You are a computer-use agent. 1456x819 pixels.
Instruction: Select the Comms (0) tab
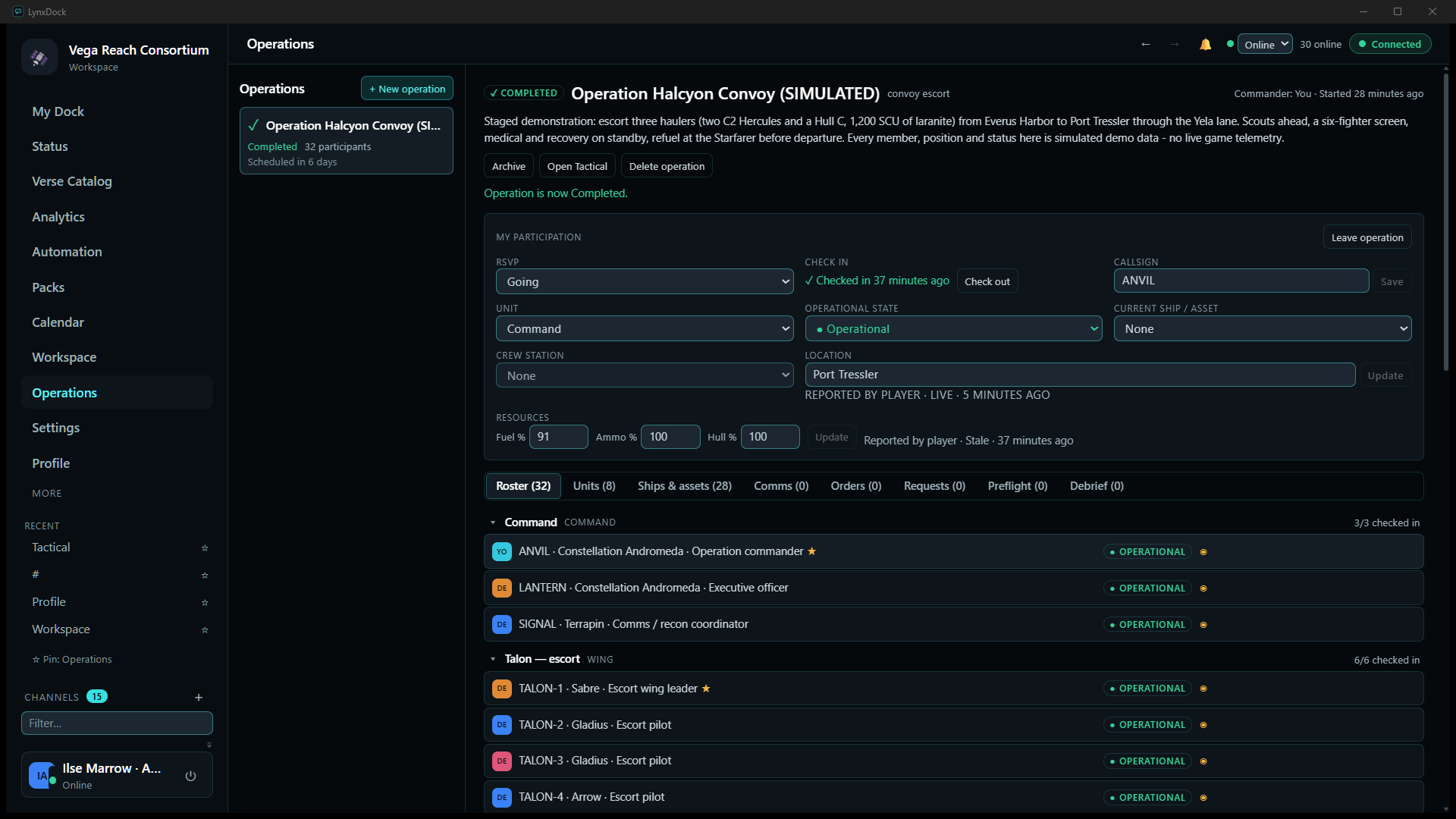tap(781, 486)
